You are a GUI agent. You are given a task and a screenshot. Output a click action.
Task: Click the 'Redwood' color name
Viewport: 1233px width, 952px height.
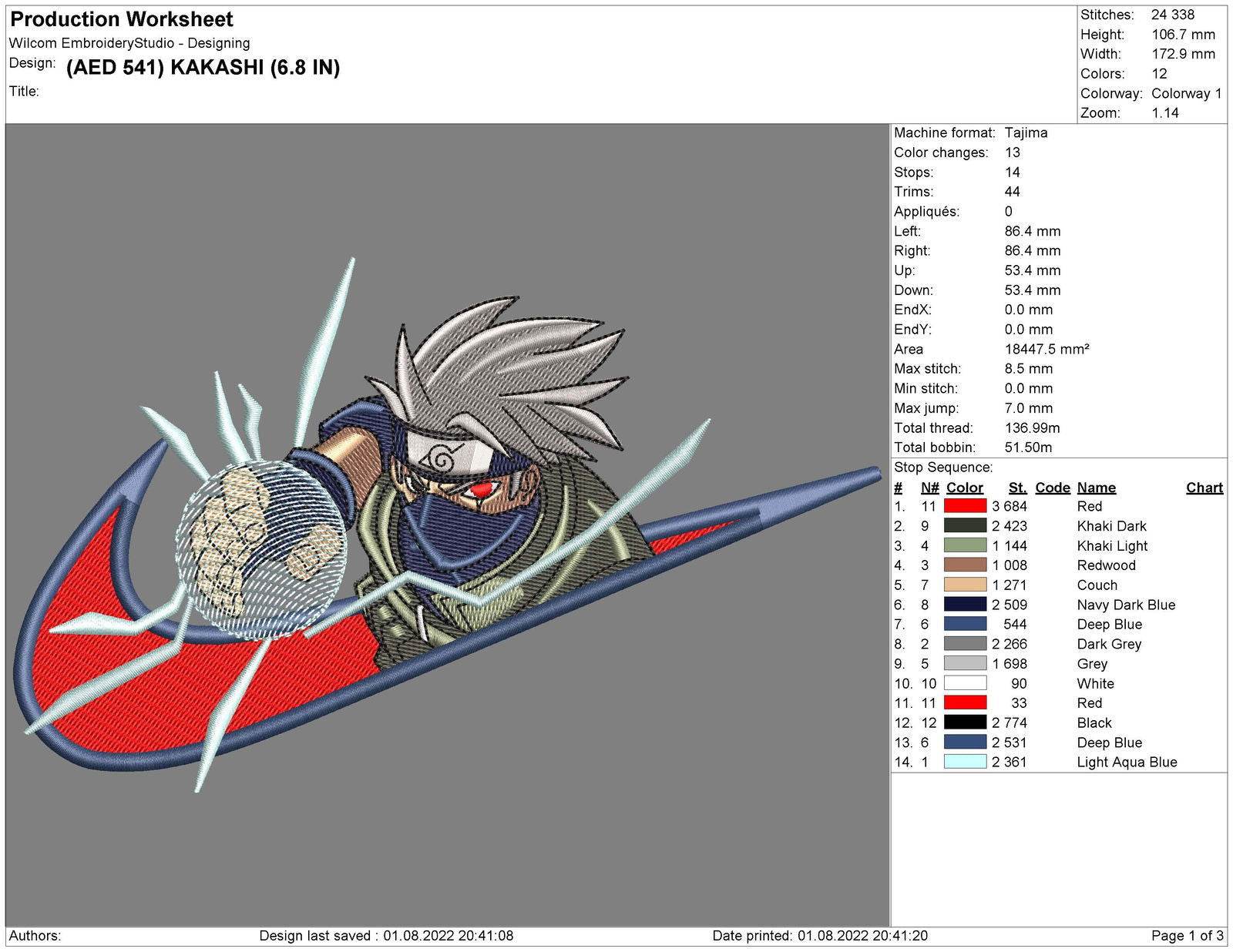[1107, 565]
